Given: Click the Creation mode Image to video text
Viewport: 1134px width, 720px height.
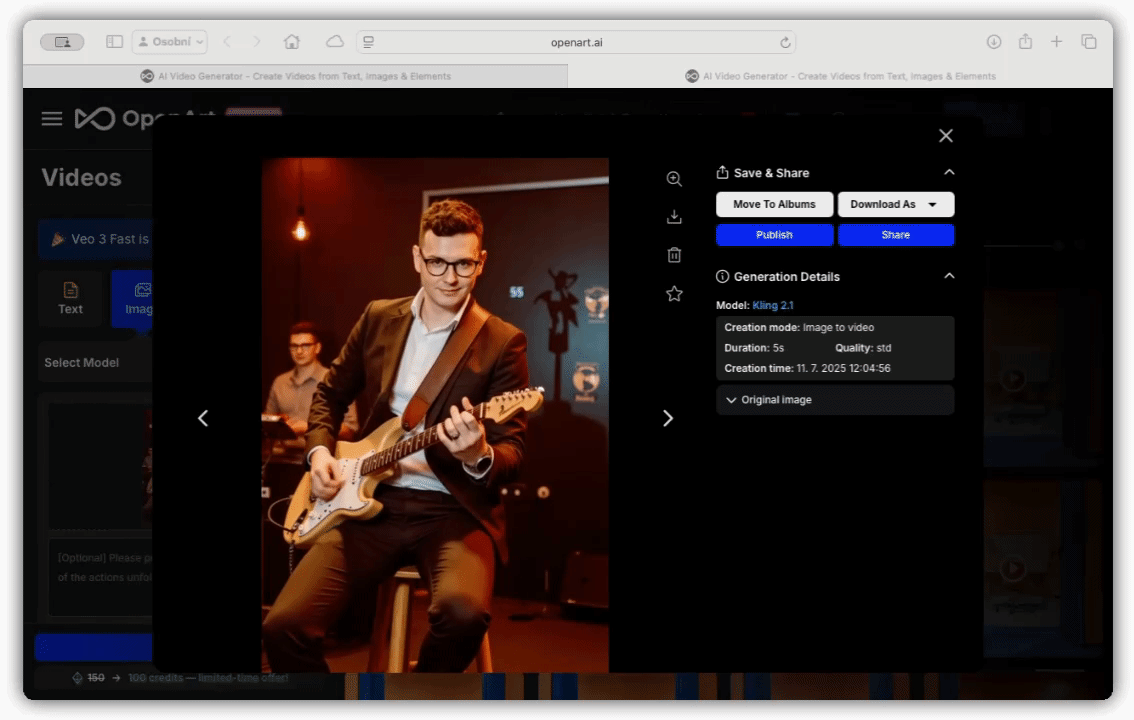Looking at the screenshot, I should coord(799,327).
